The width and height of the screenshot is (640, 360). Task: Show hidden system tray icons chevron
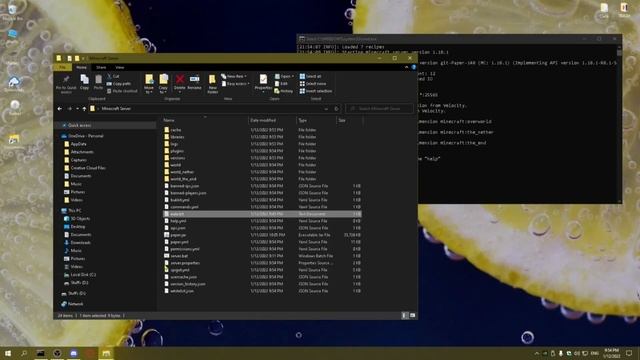point(537,353)
